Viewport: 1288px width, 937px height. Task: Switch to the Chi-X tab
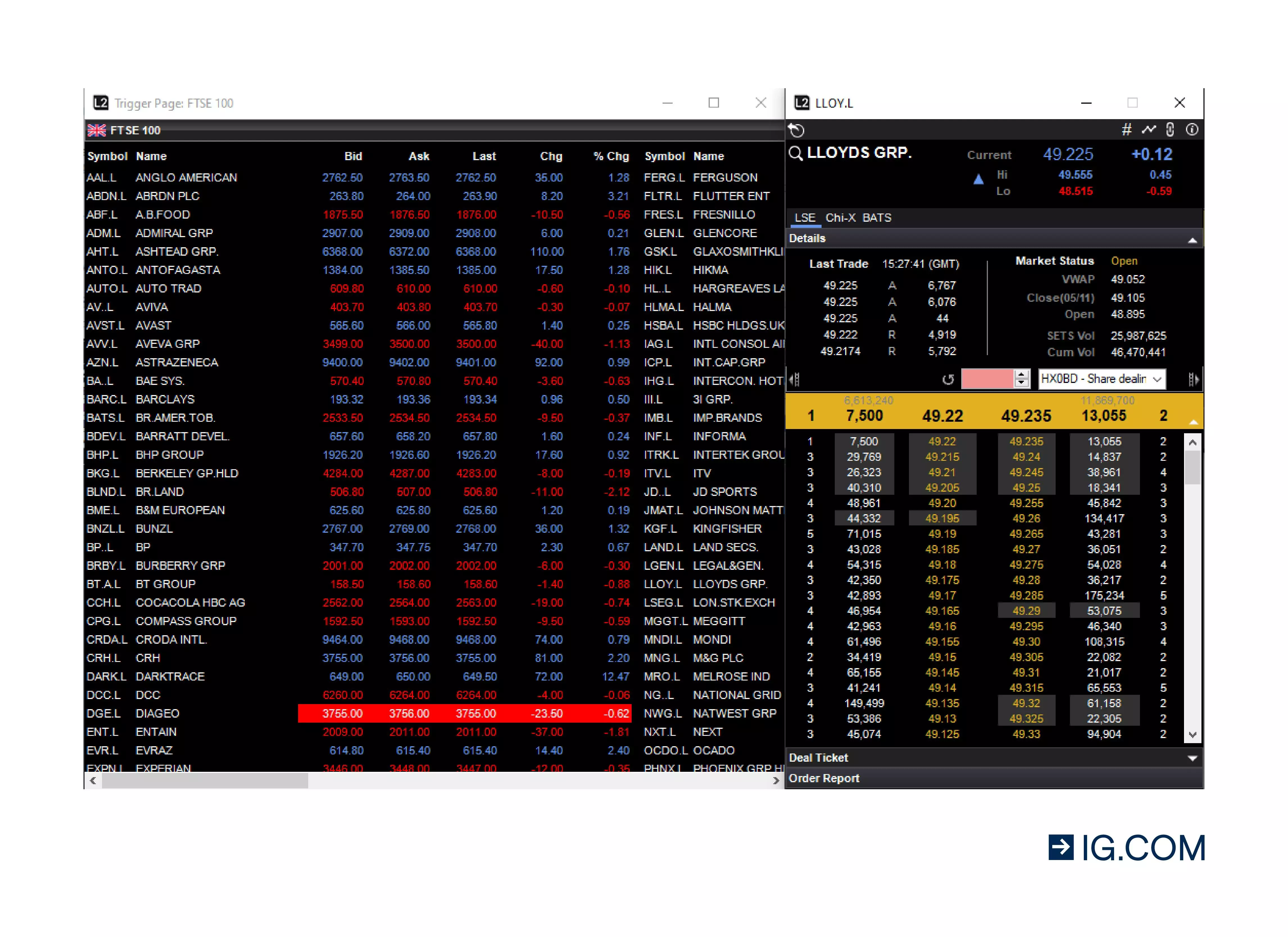click(x=840, y=218)
